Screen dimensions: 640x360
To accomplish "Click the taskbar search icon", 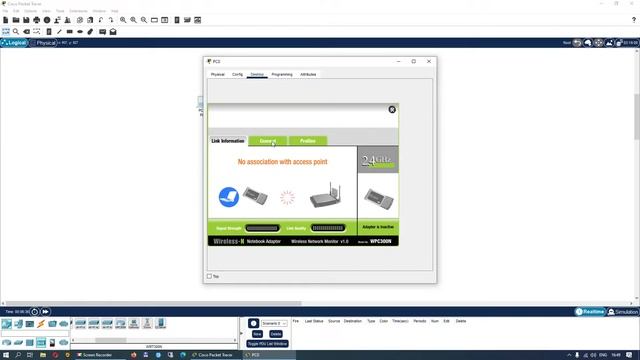I will tap(18, 355).
